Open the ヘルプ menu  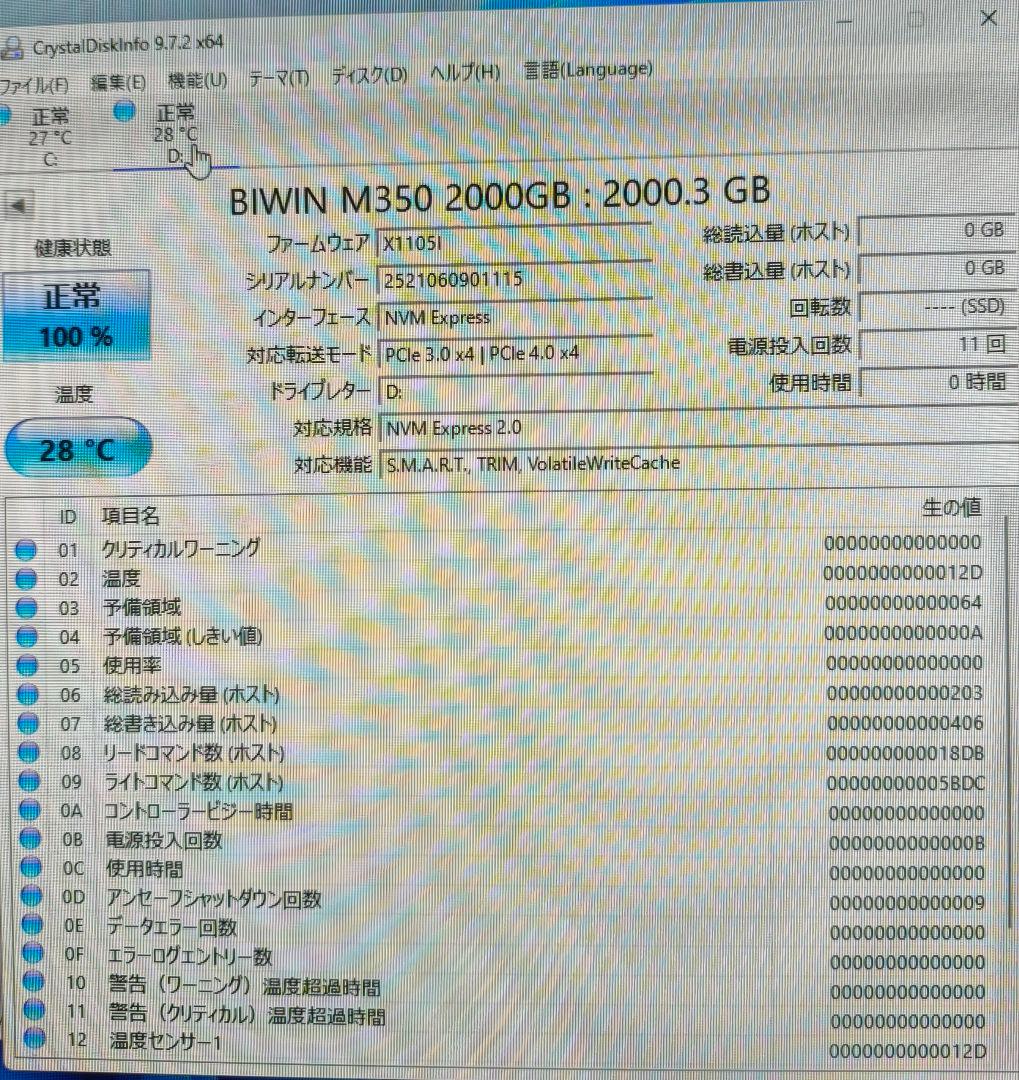click(x=463, y=72)
